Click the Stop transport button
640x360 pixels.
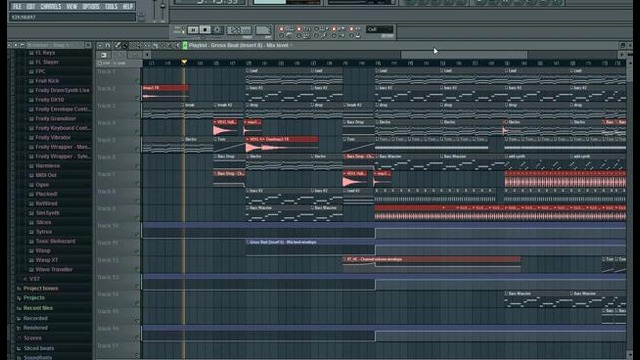coord(205,30)
